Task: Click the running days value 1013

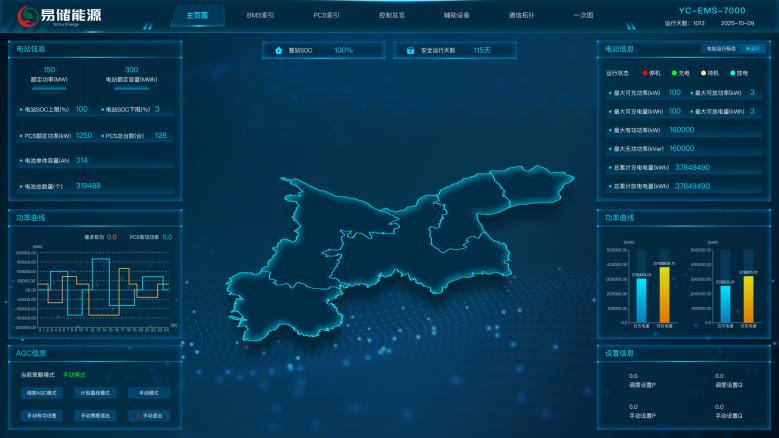Action: (x=699, y=23)
